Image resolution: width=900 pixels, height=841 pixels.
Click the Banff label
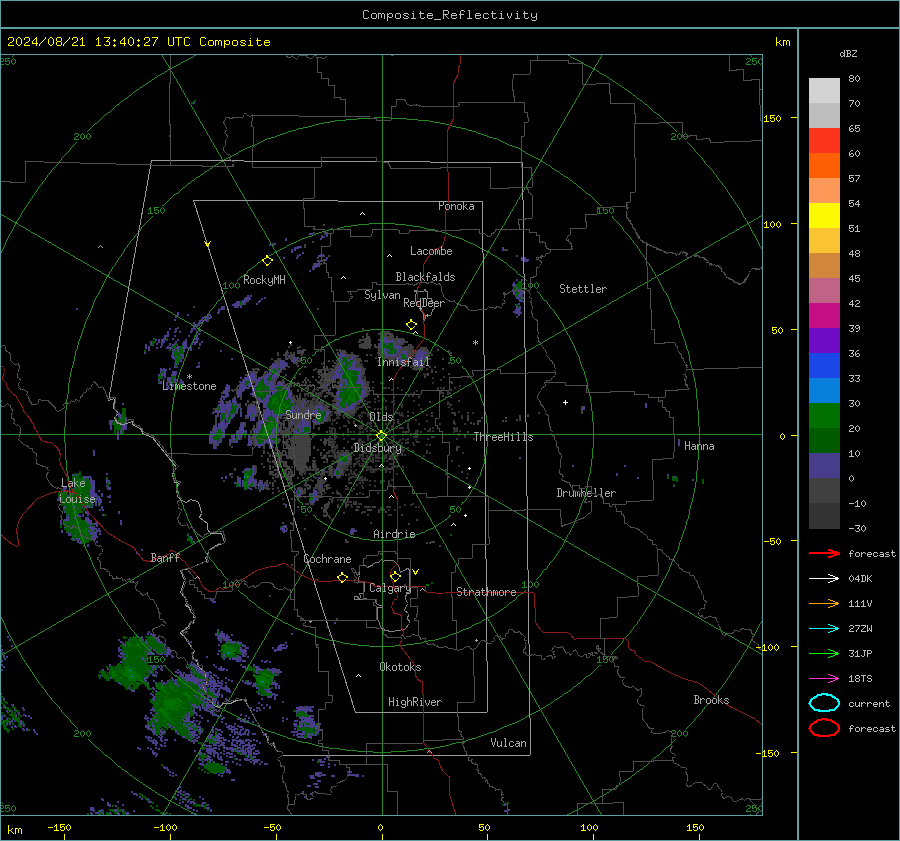(165, 557)
